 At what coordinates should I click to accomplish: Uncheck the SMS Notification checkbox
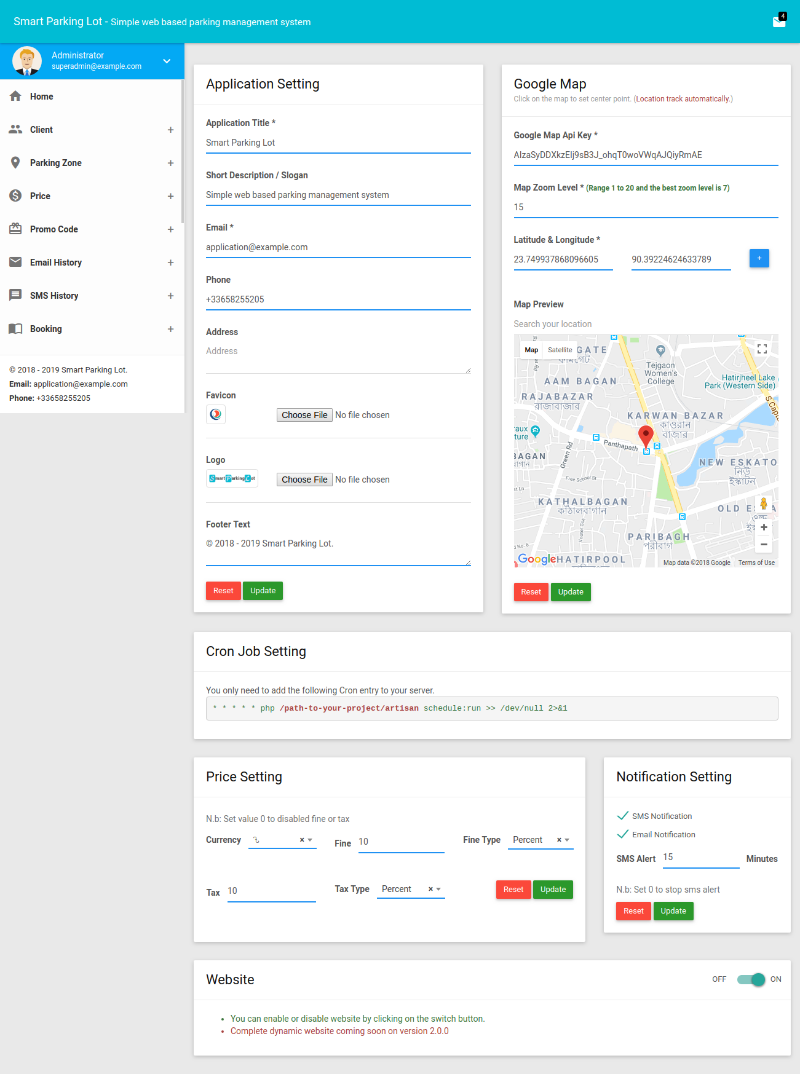(x=623, y=816)
